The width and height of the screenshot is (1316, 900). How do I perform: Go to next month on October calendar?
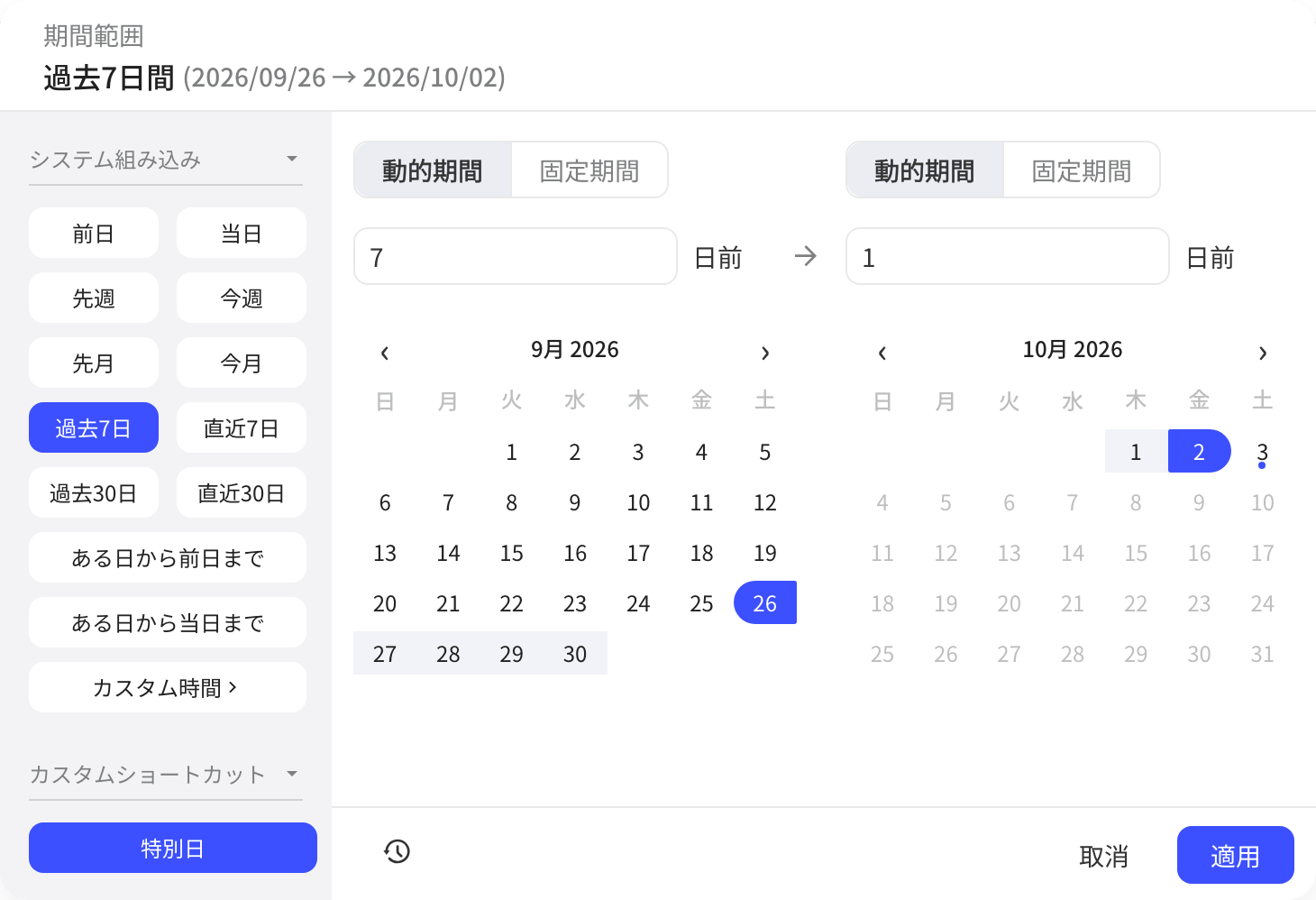click(x=1263, y=353)
